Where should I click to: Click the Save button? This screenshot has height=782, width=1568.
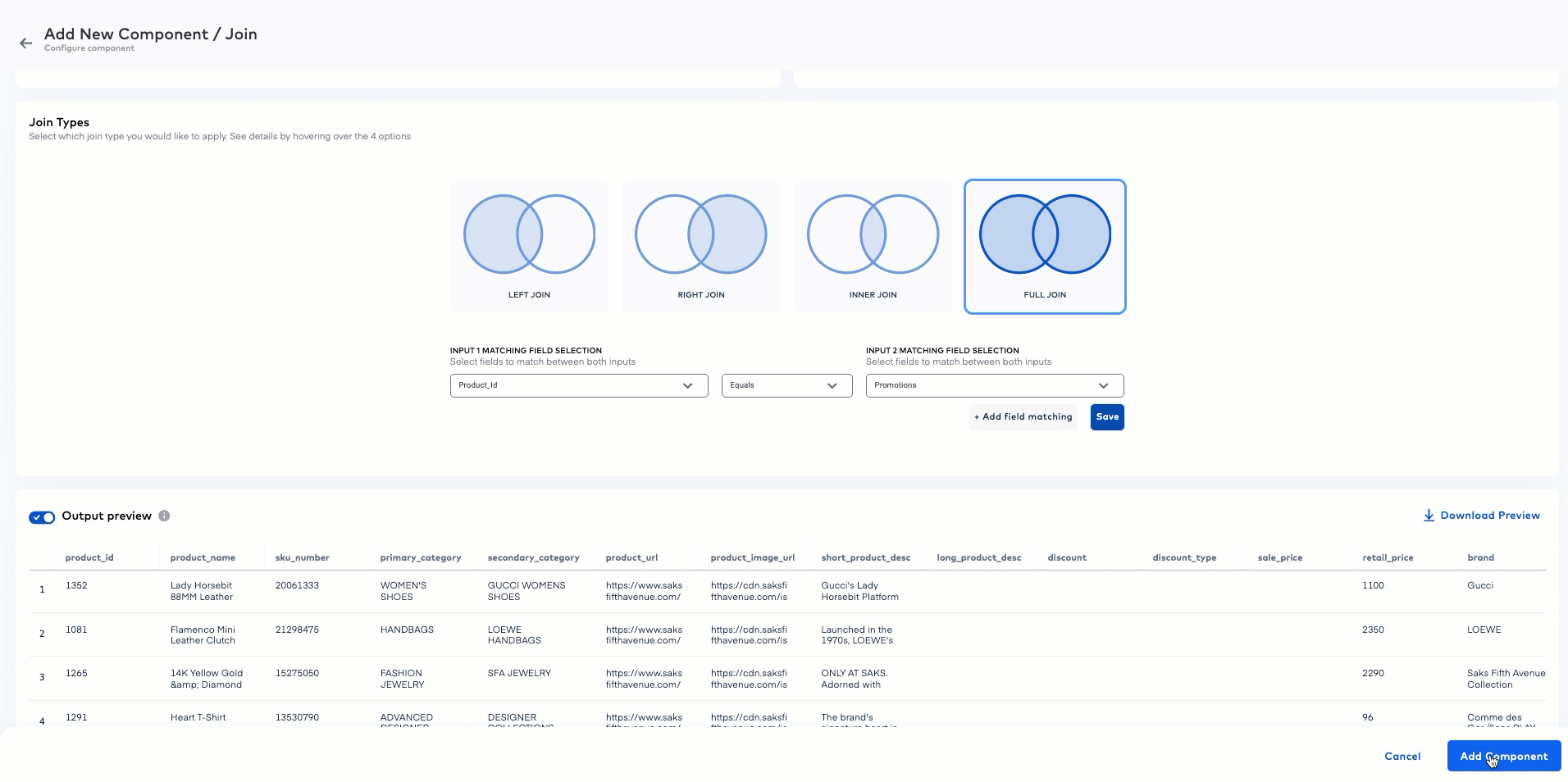[1106, 416]
